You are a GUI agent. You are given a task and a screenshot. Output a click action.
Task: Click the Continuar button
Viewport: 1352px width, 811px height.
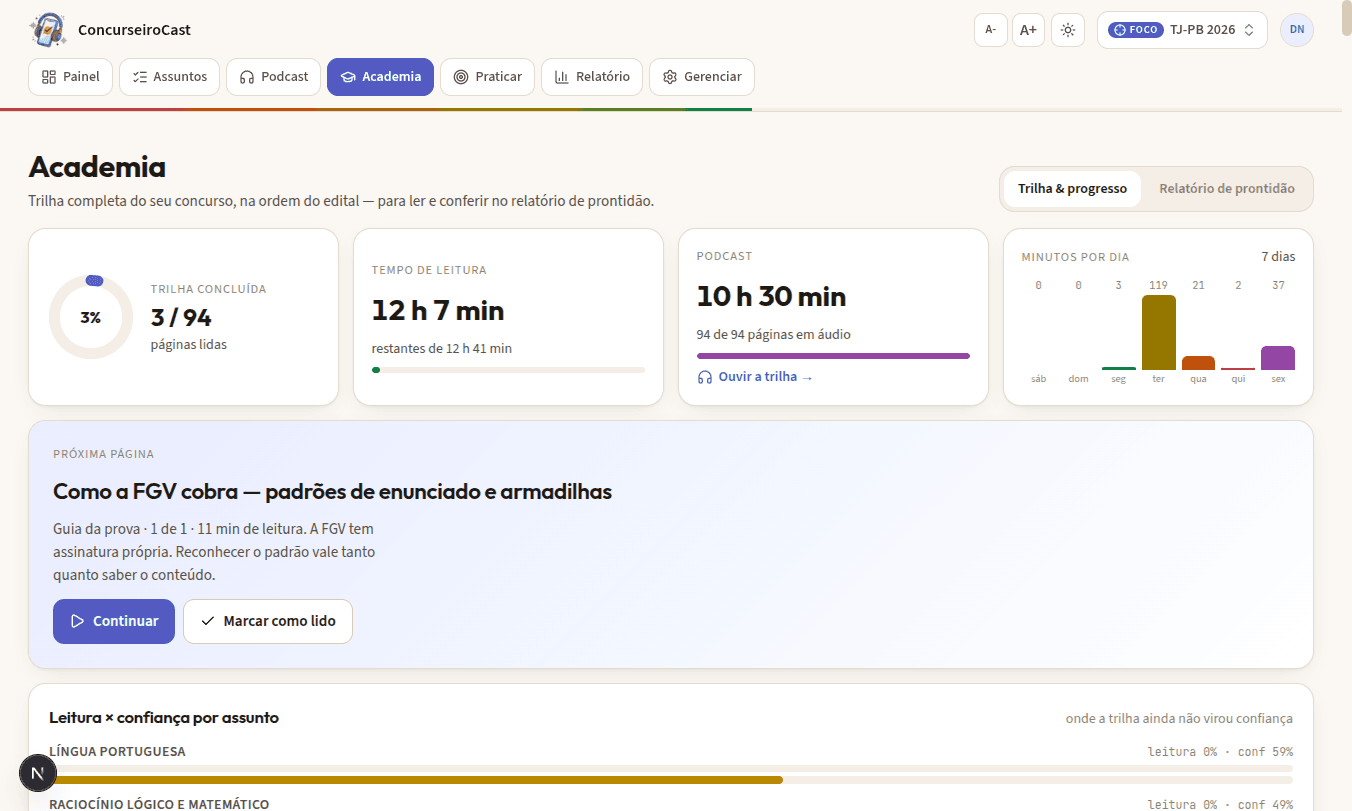[114, 621]
